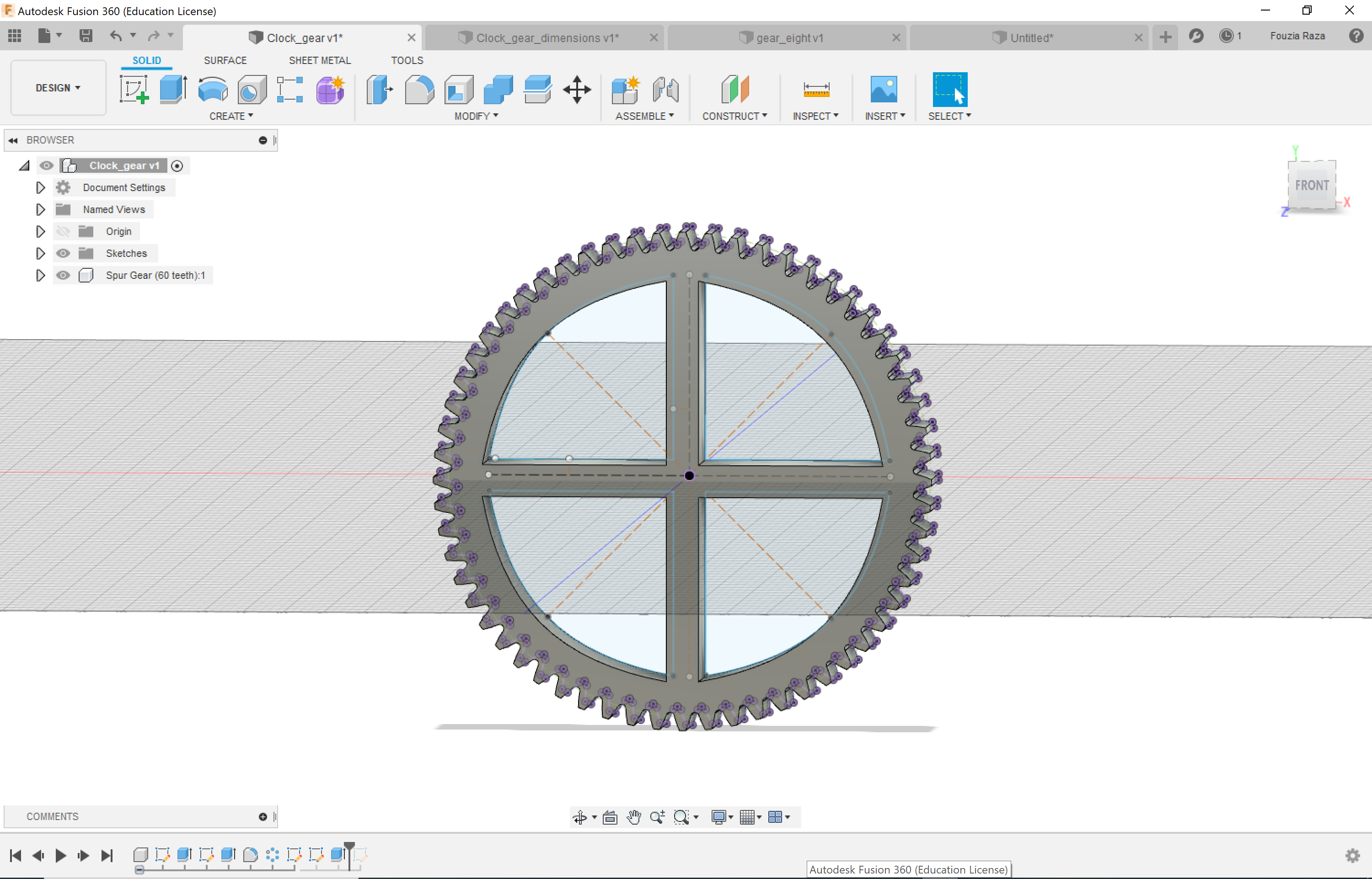Expand Spur Gear (60 teeth):1 node
1372x879 pixels.
tap(40, 275)
